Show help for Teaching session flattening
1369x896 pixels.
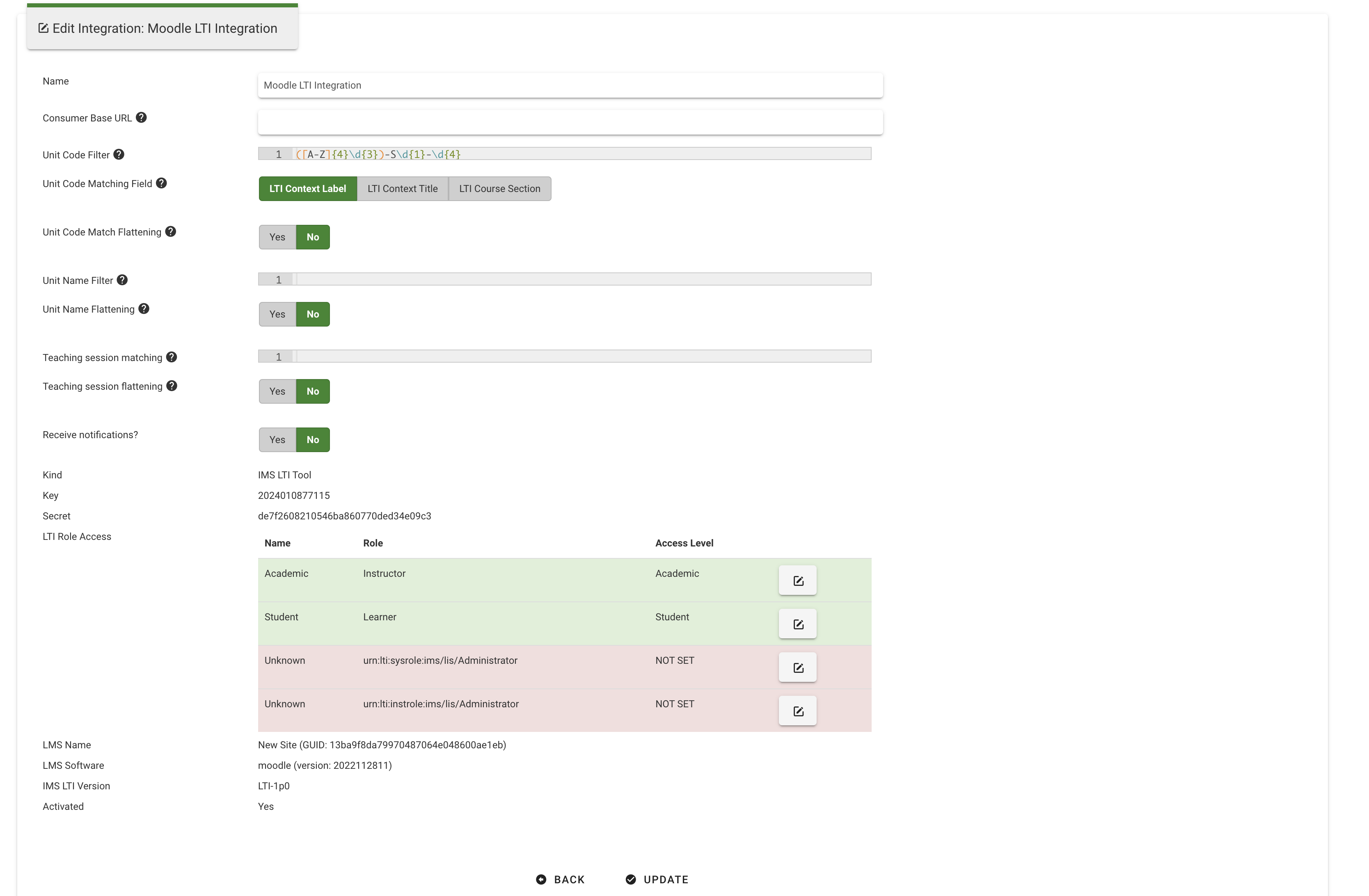pos(172,386)
